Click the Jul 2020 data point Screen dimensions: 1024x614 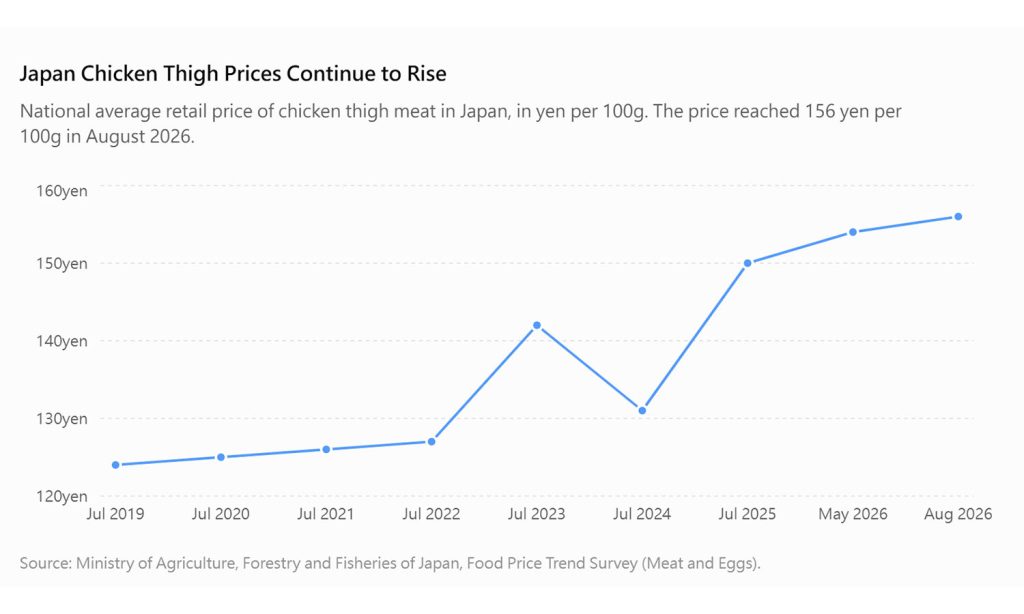click(x=221, y=457)
